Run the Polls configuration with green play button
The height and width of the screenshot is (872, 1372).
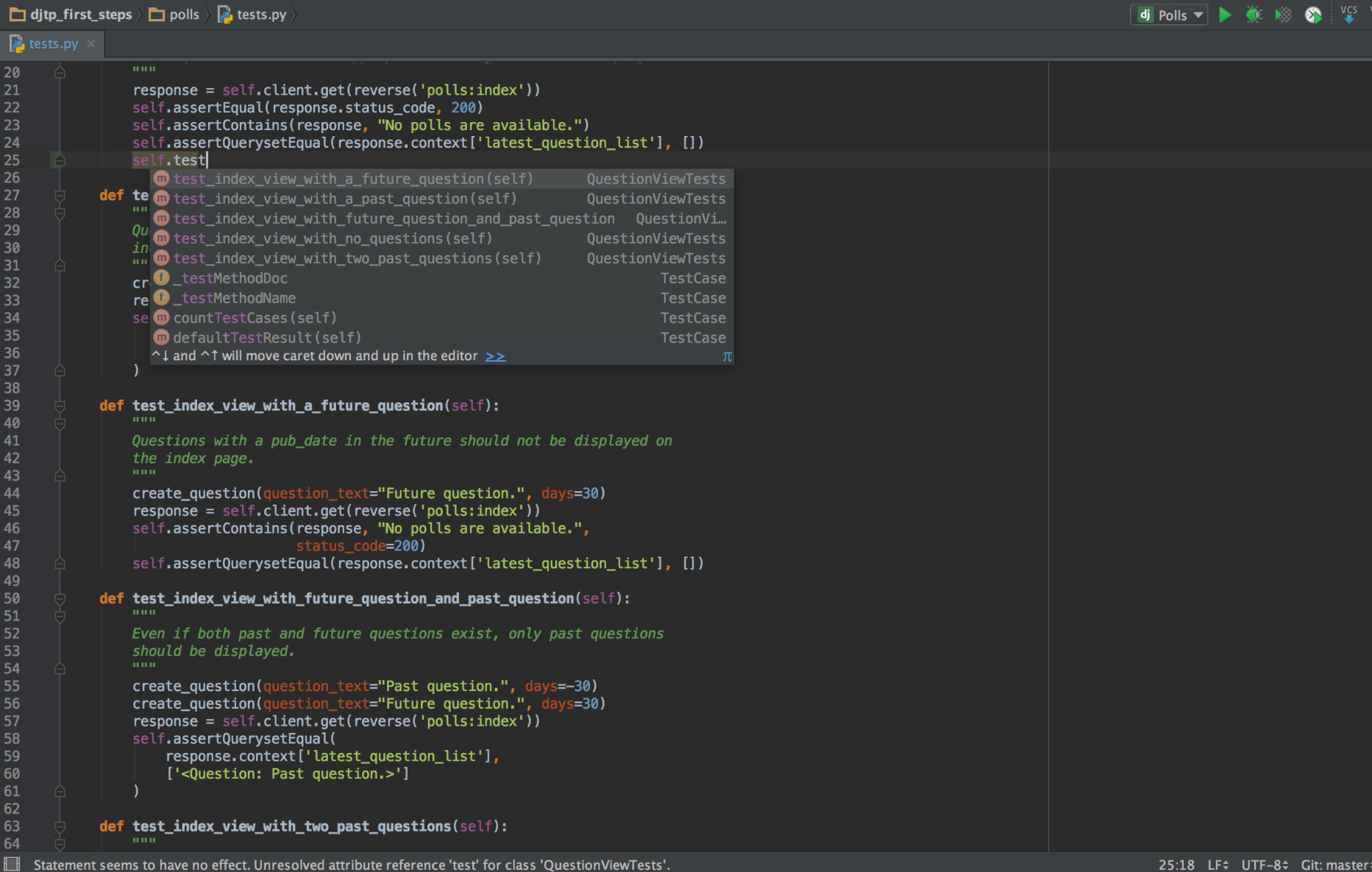pos(1225,15)
